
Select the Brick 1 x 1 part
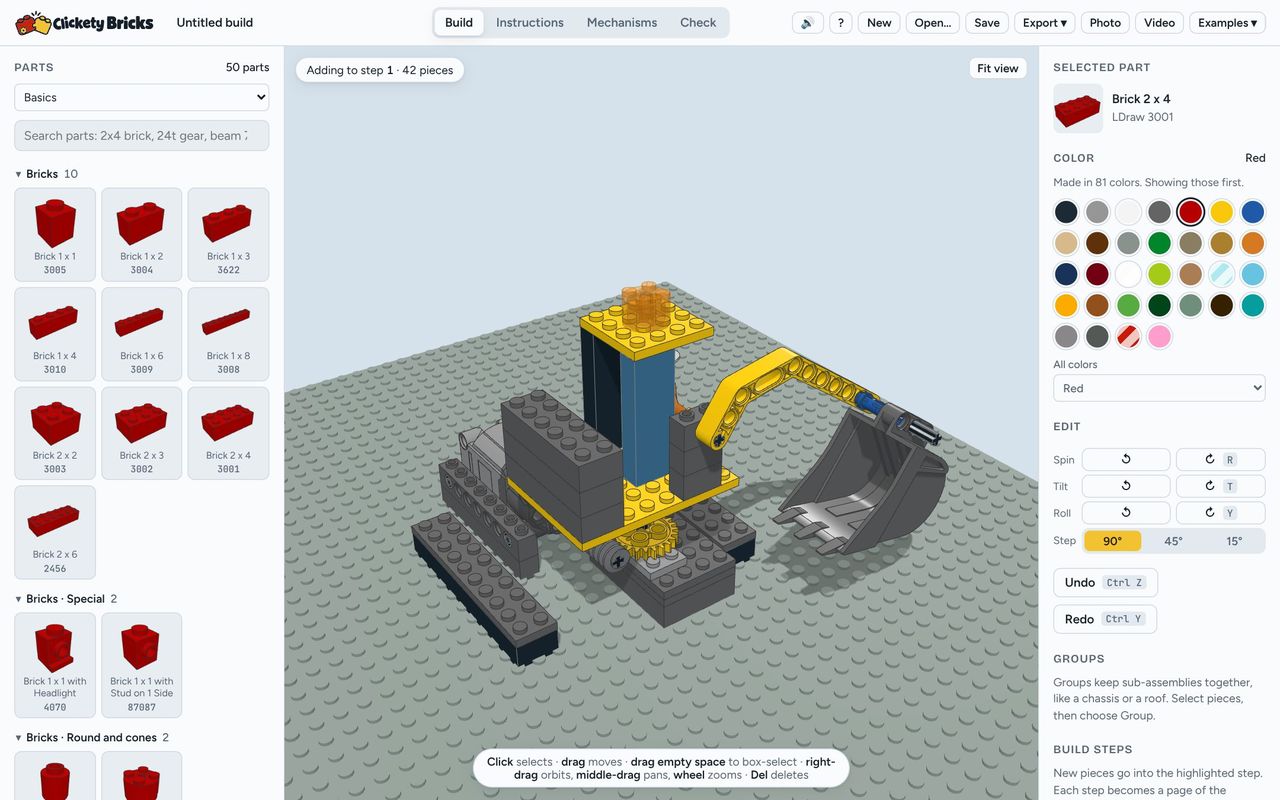(55, 235)
